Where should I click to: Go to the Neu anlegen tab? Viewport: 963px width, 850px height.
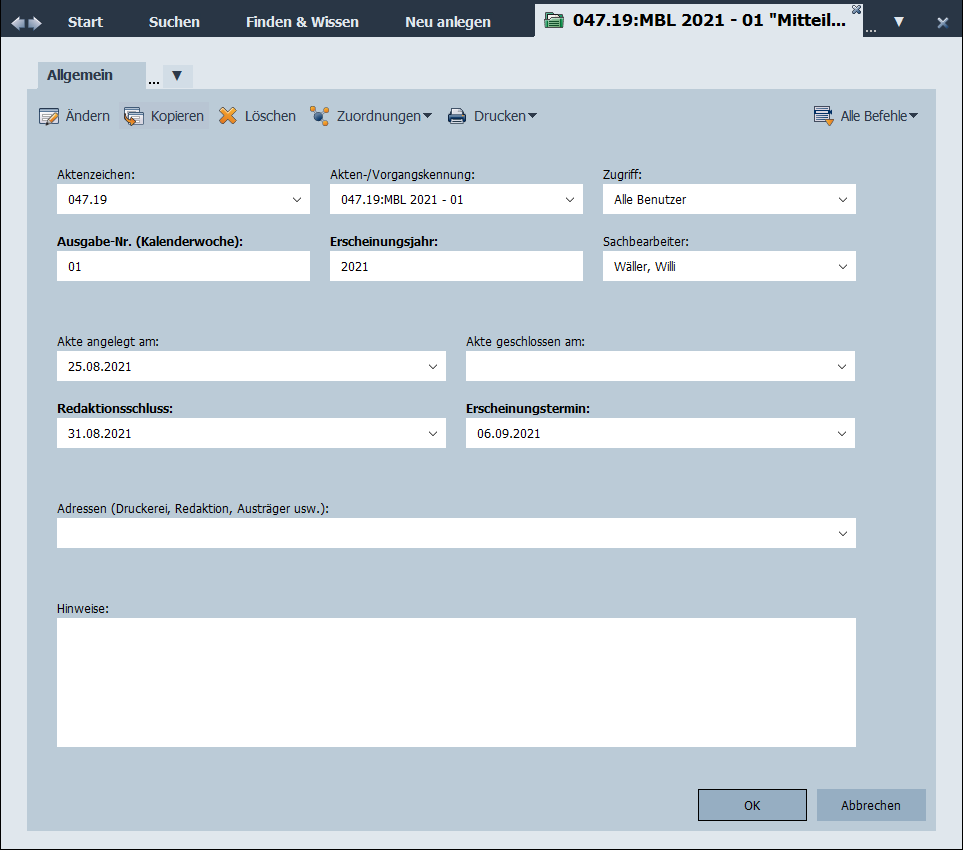[x=448, y=22]
